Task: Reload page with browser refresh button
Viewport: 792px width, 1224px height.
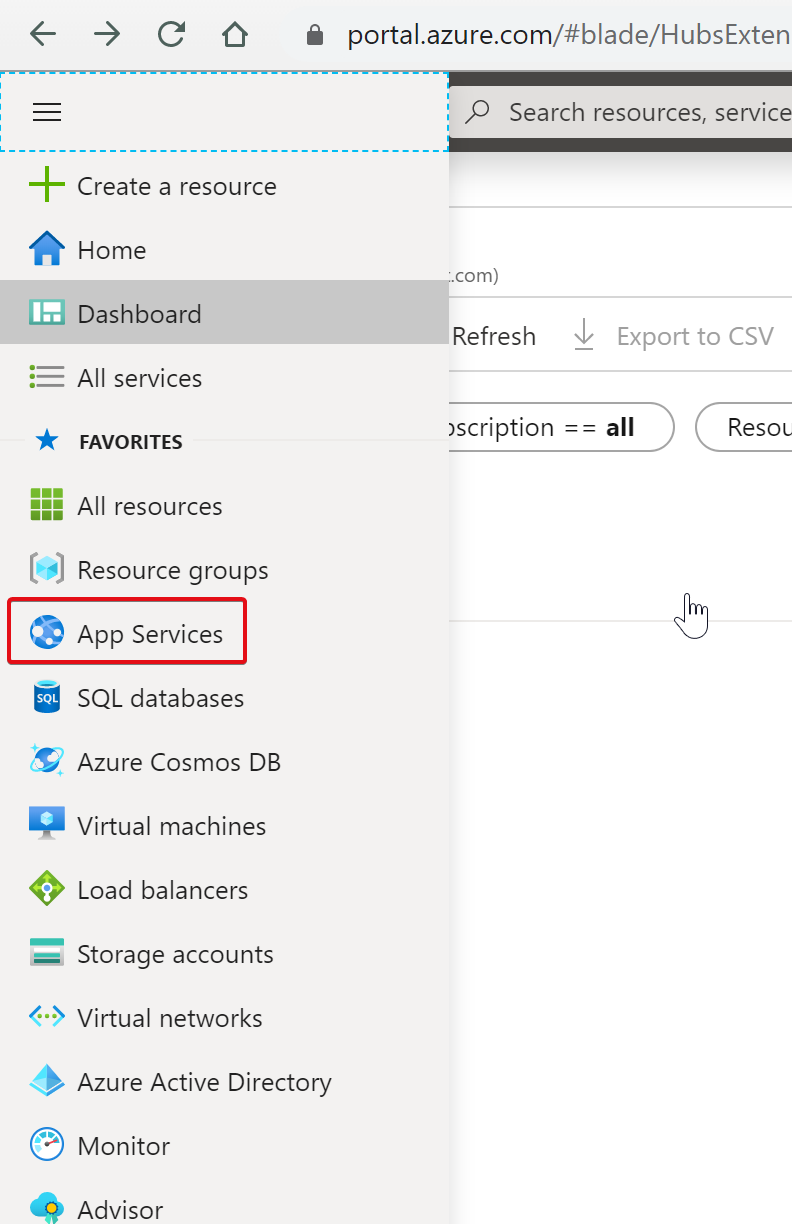Action: [171, 35]
